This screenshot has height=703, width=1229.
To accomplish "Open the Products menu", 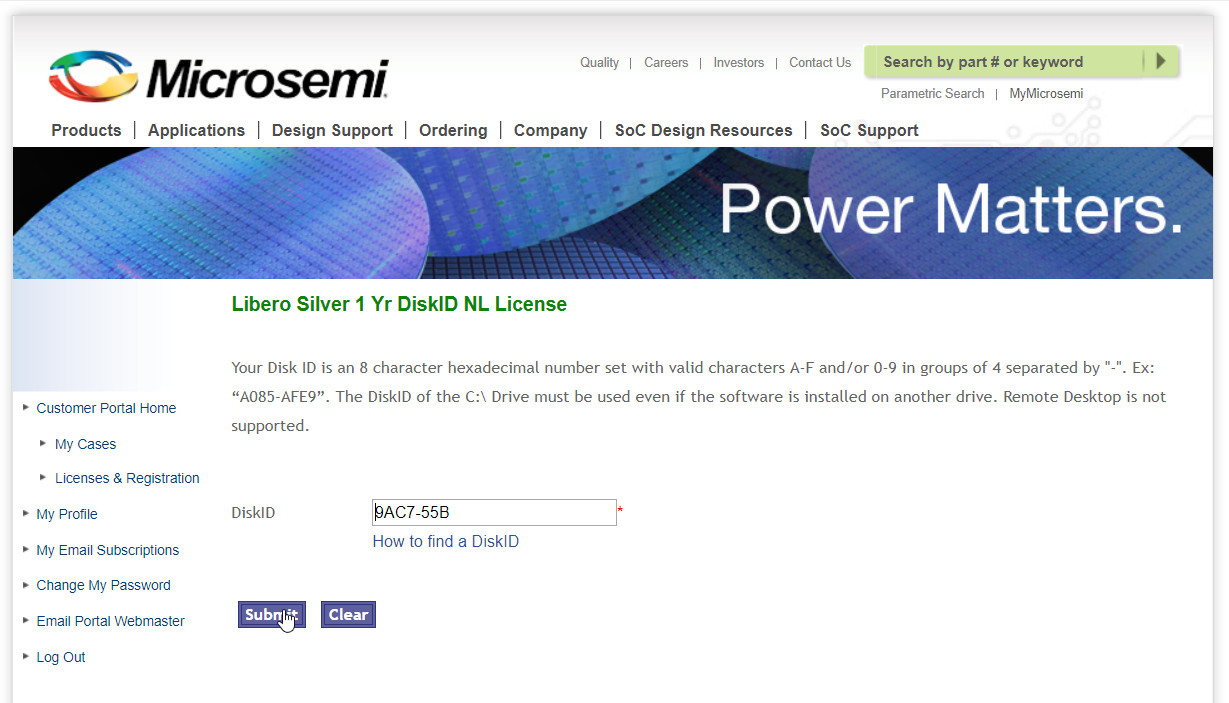I will pyautogui.click(x=86, y=130).
